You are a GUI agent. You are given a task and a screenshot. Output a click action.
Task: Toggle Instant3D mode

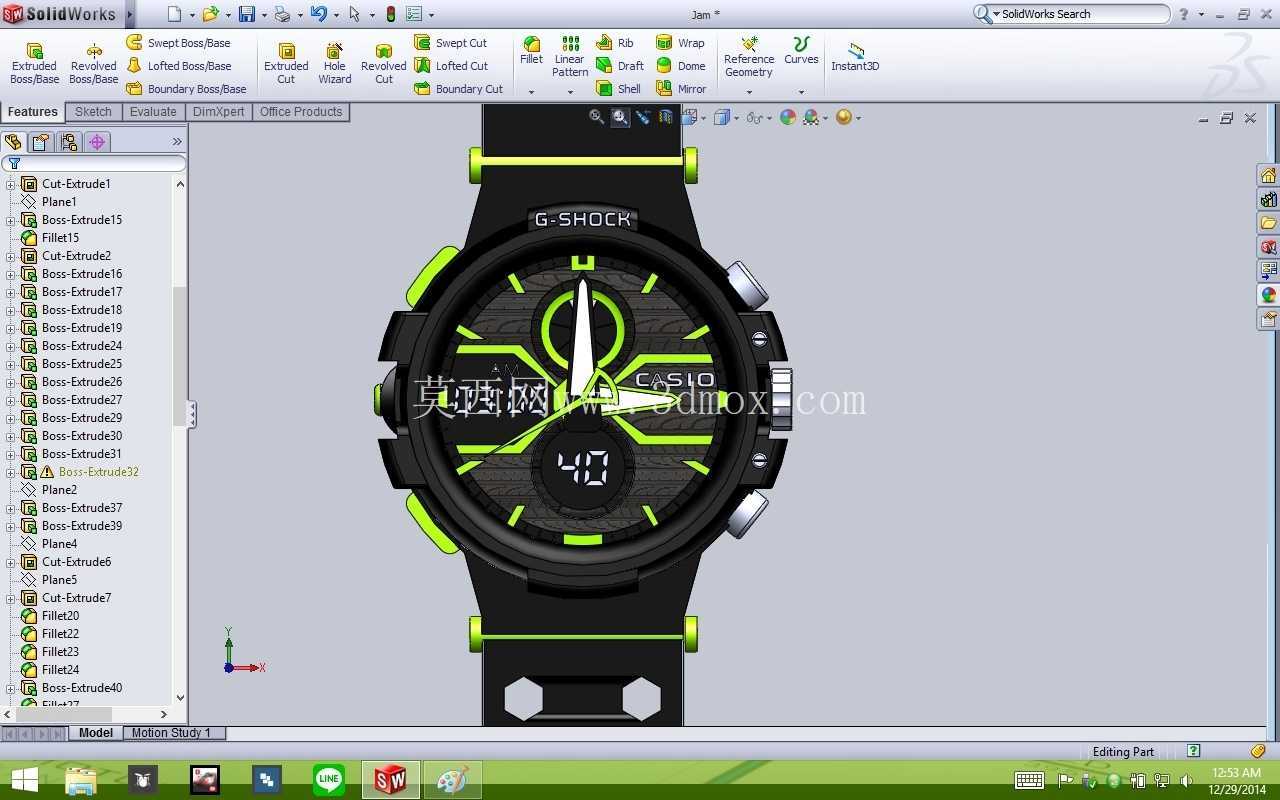[x=855, y=56]
